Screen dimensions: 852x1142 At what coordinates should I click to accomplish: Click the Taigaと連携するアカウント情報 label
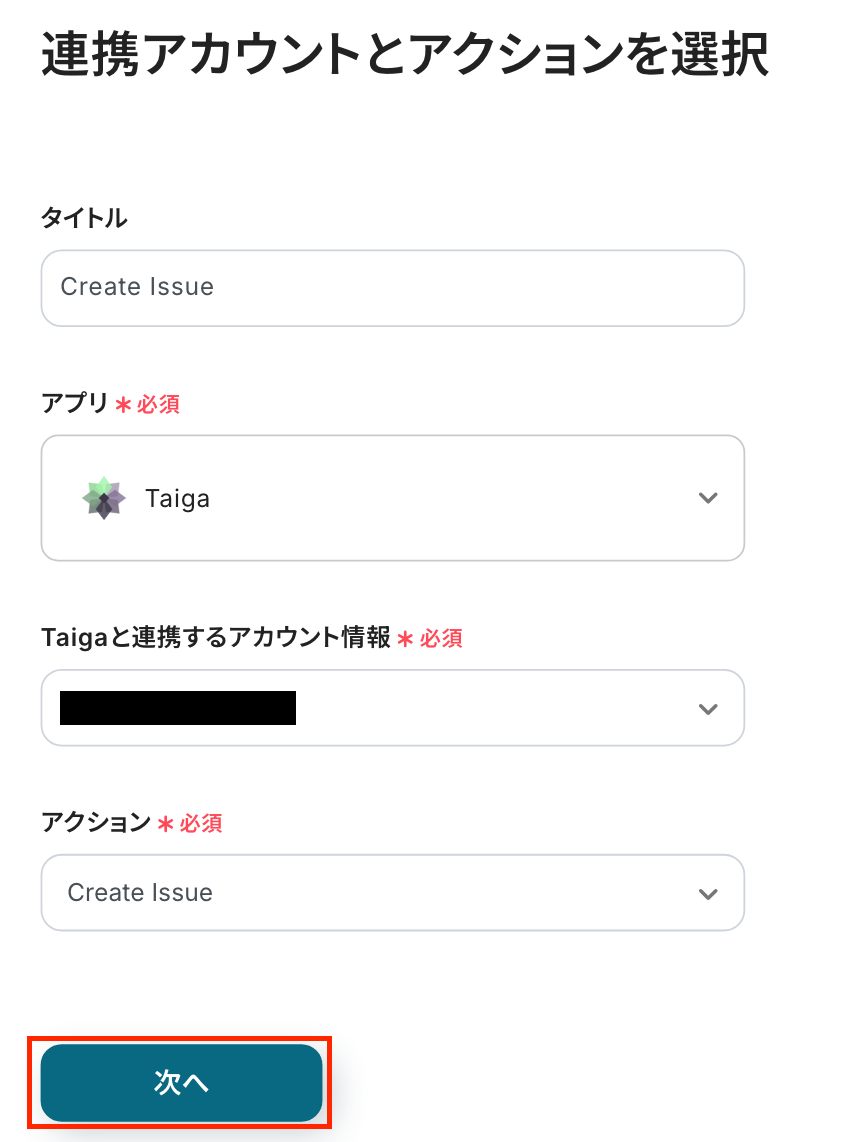coord(216,638)
